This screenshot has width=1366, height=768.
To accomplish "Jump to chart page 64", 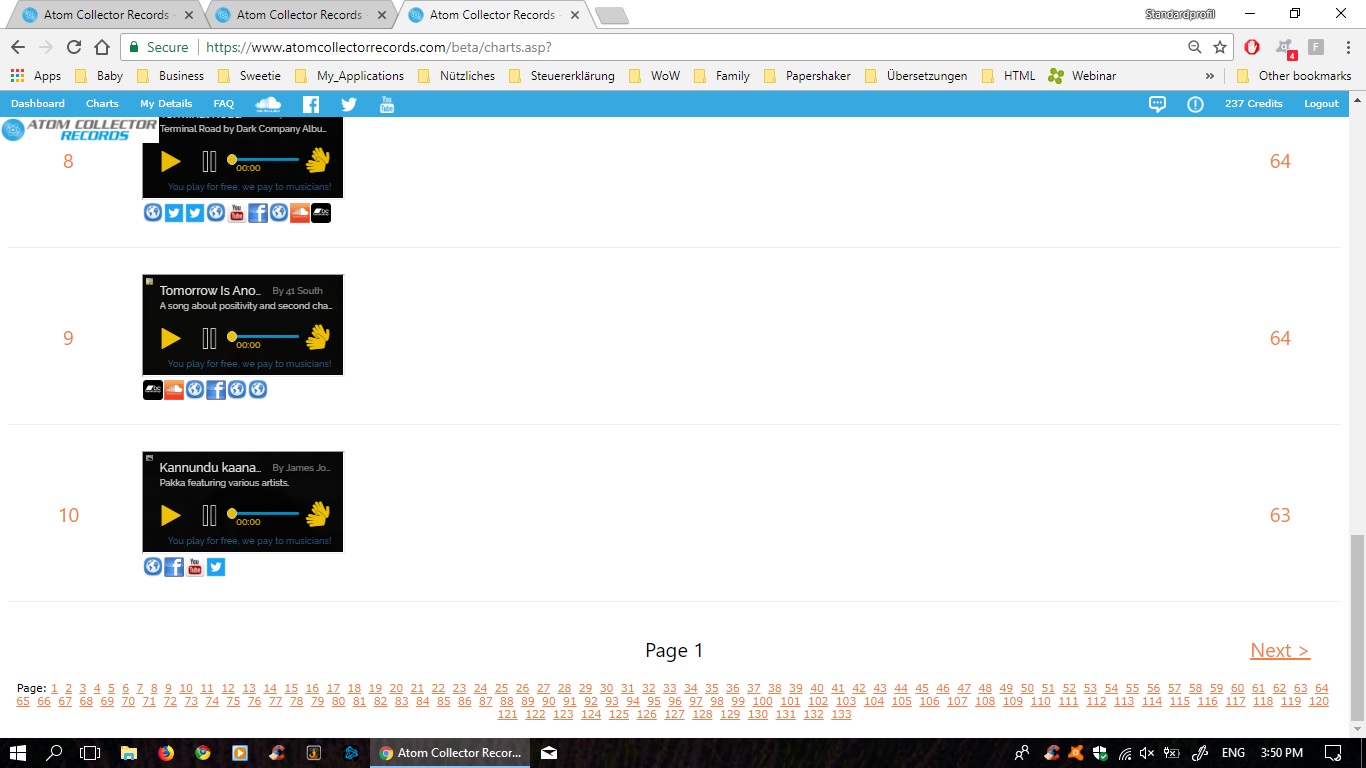I will pos(1322,688).
